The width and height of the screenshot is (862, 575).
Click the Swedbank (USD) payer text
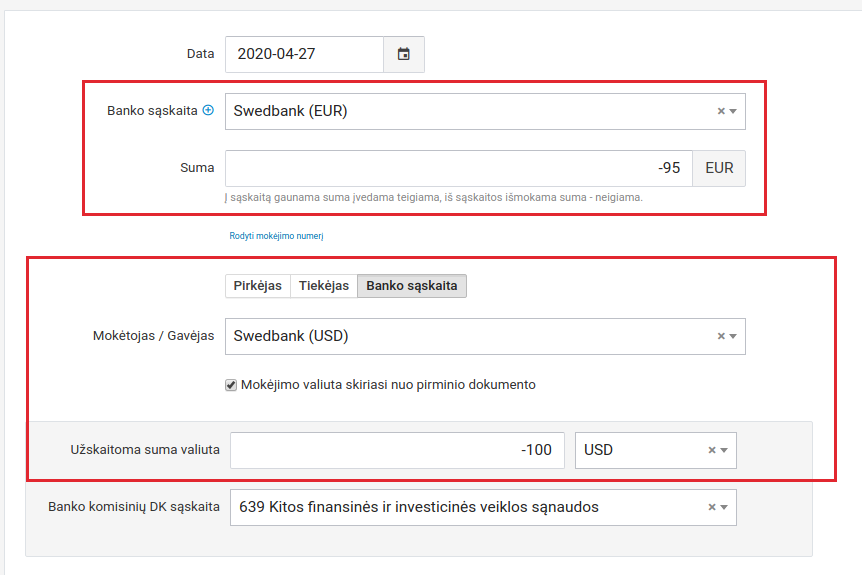(x=291, y=336)
